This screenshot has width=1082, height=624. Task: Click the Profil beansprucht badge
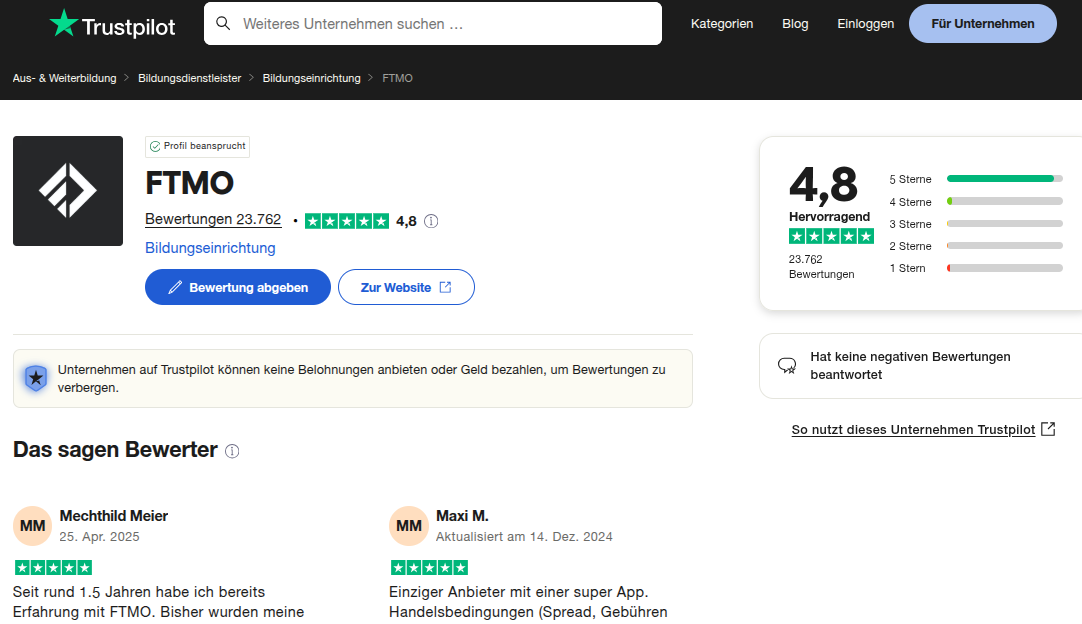tap(197, 146)
